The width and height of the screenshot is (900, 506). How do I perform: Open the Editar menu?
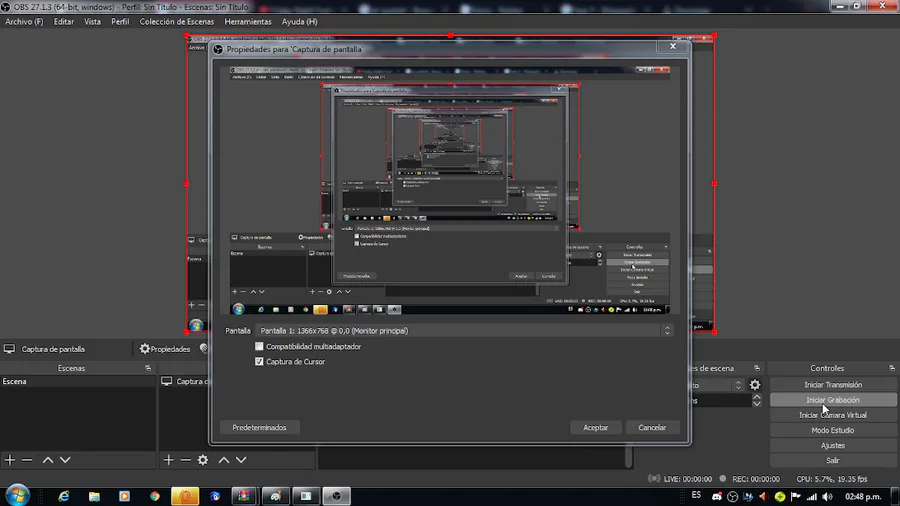coord(64,22)
